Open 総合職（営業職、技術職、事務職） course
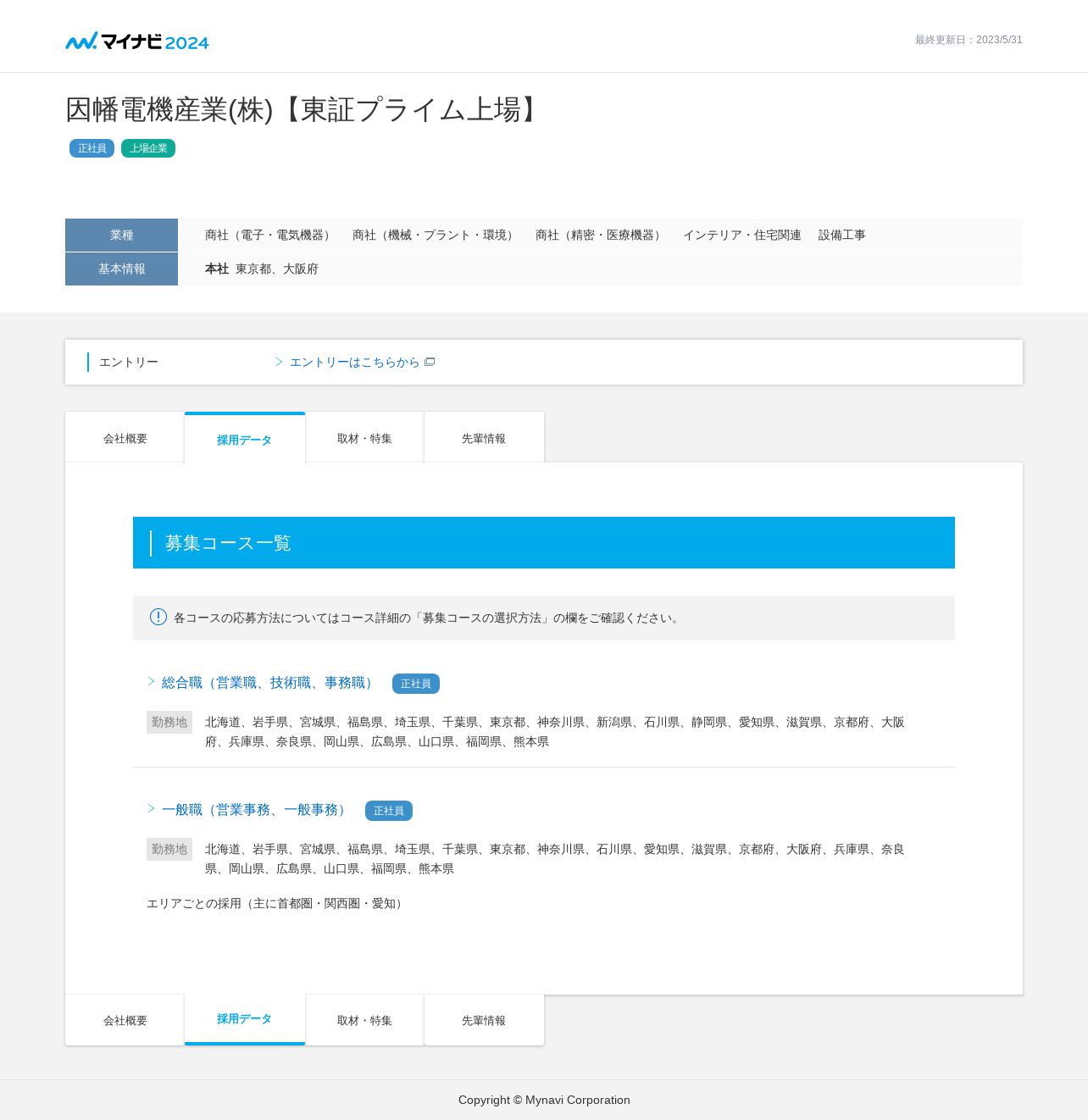Screen dimensions: 1088x1120 269,683
